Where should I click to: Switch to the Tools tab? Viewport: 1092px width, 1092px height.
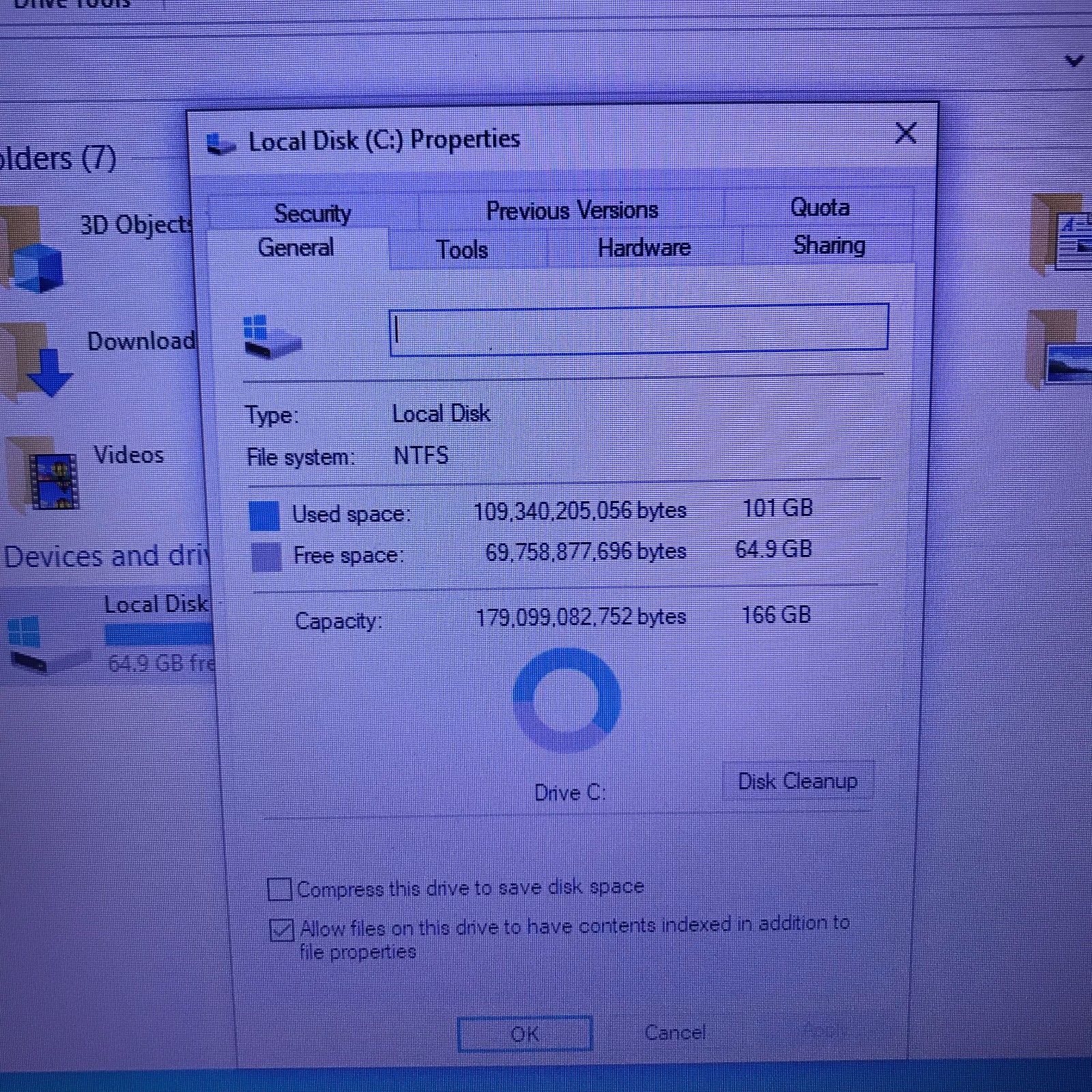coord(462,249)
